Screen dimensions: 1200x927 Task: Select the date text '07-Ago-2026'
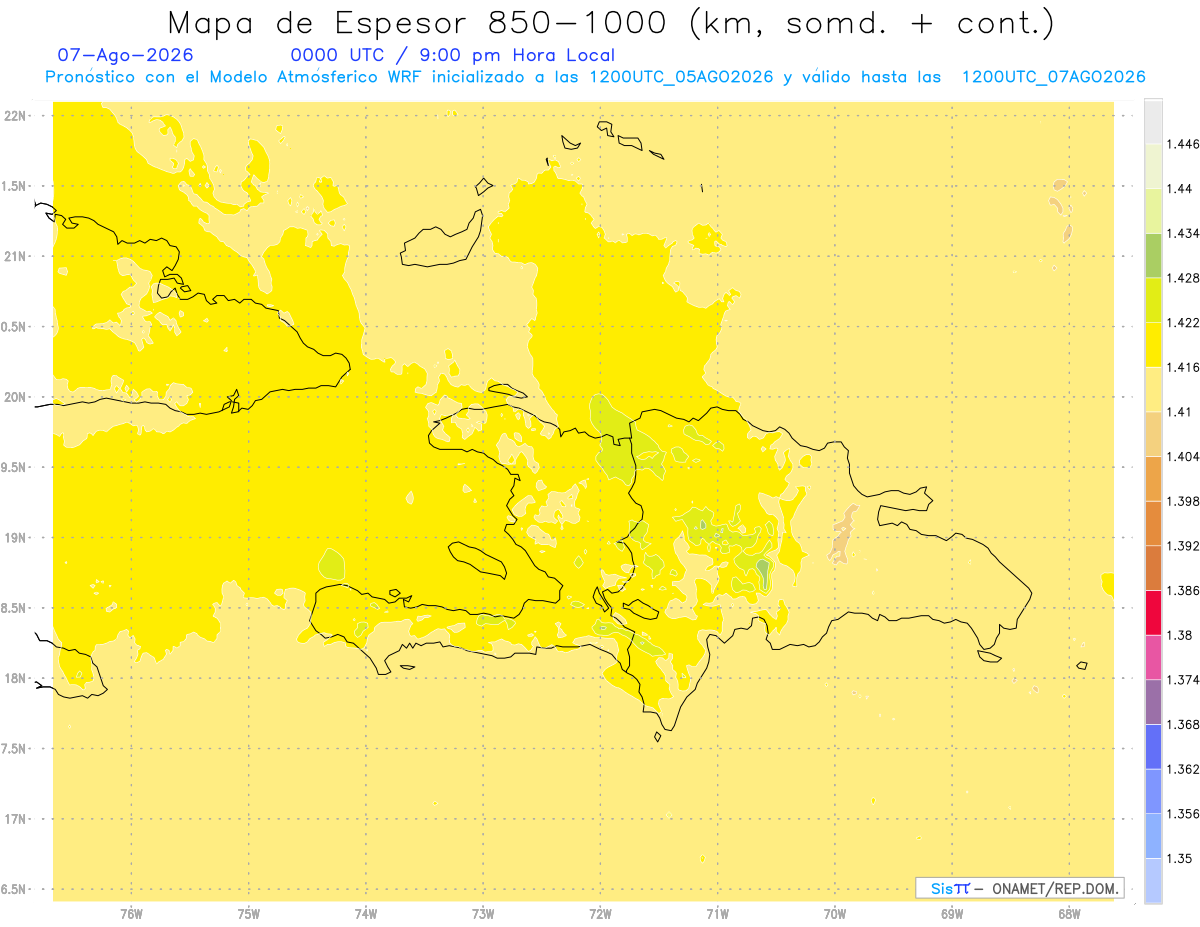pyautogui.click(x=125, y=56)
